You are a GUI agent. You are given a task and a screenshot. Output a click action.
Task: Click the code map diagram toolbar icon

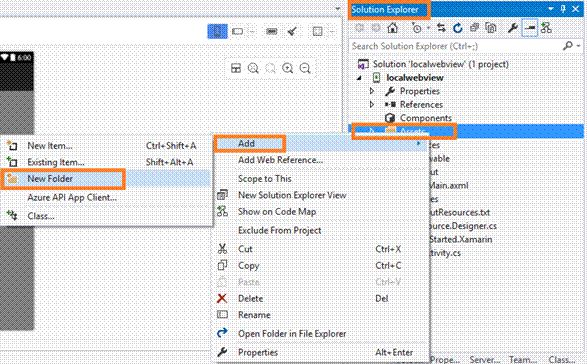(x=546, y=28)
